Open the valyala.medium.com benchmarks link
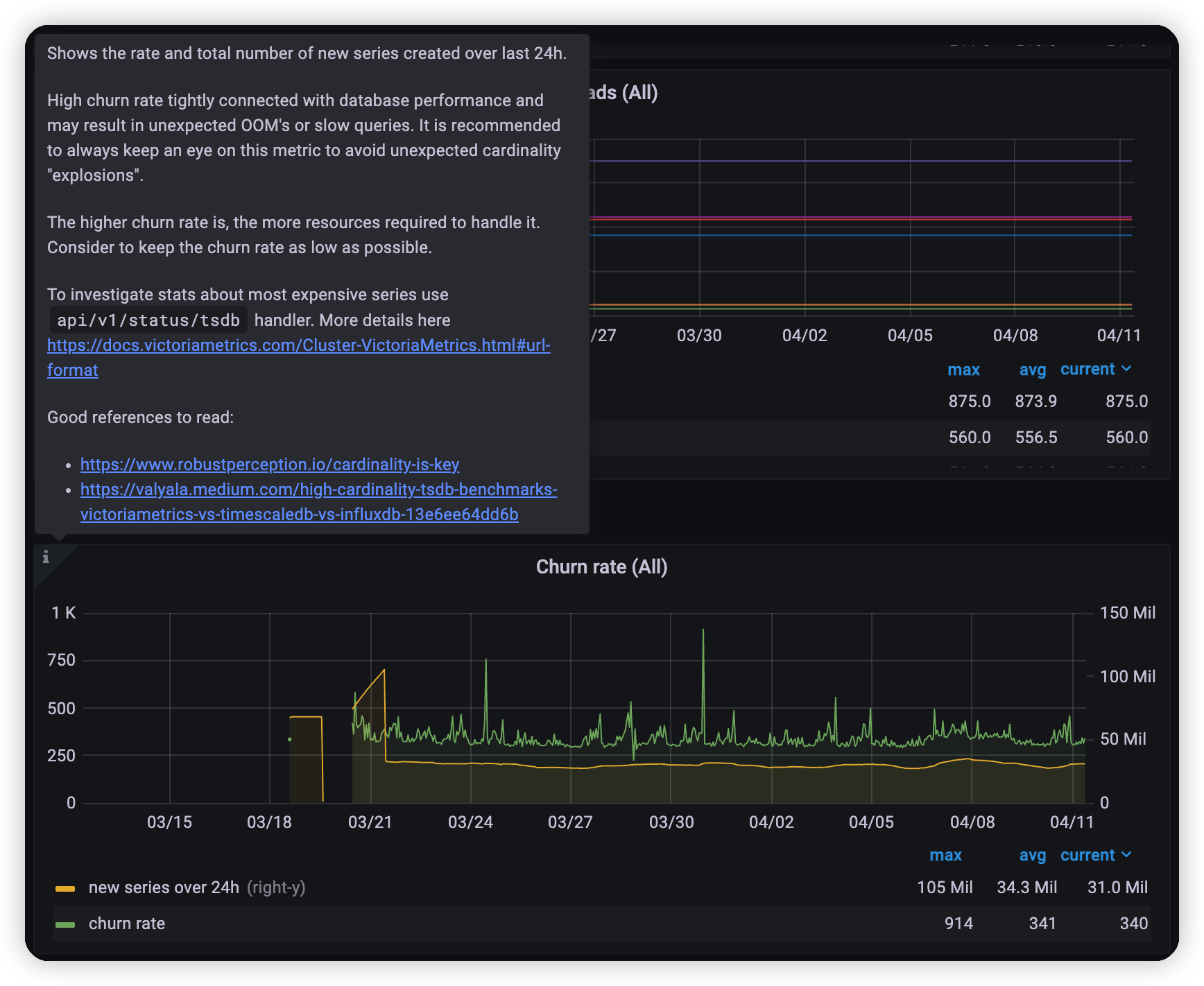The width and height of the screenshot is (1204, 986). (318, 490)
